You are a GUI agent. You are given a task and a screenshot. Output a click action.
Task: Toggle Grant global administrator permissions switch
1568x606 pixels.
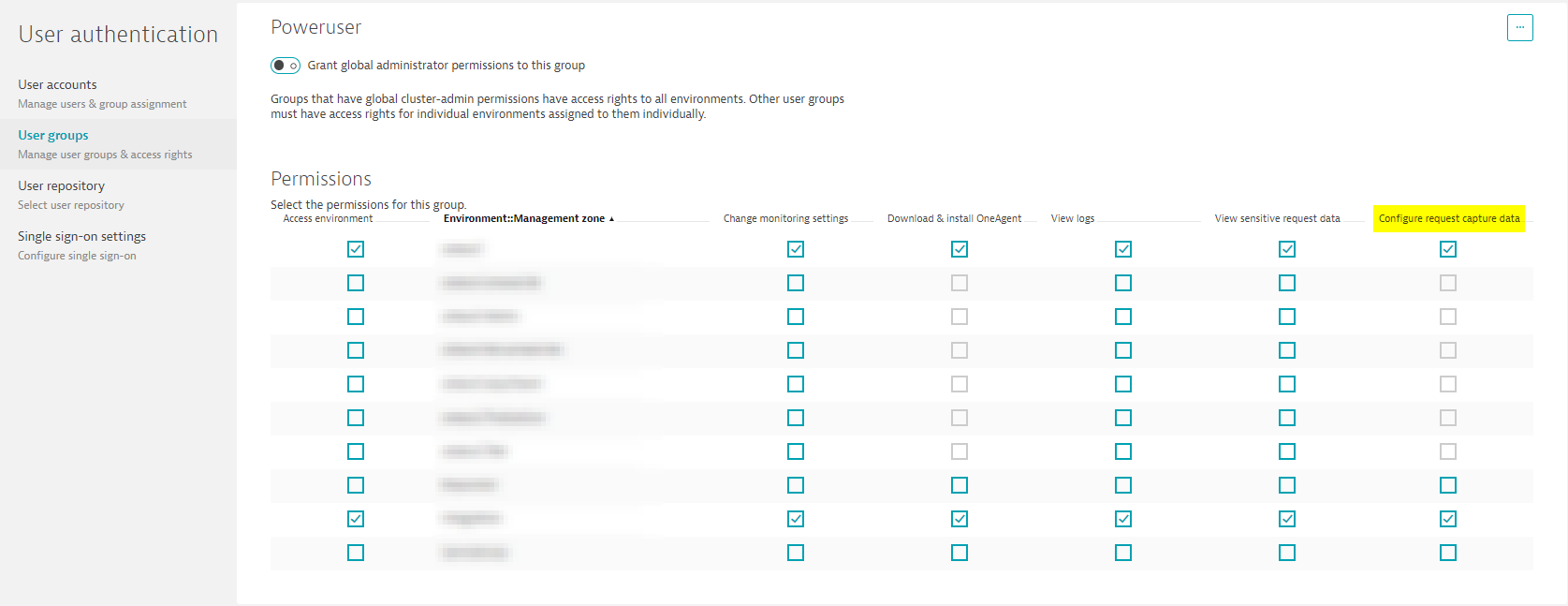pyautogui.click(x=286, y=66)
